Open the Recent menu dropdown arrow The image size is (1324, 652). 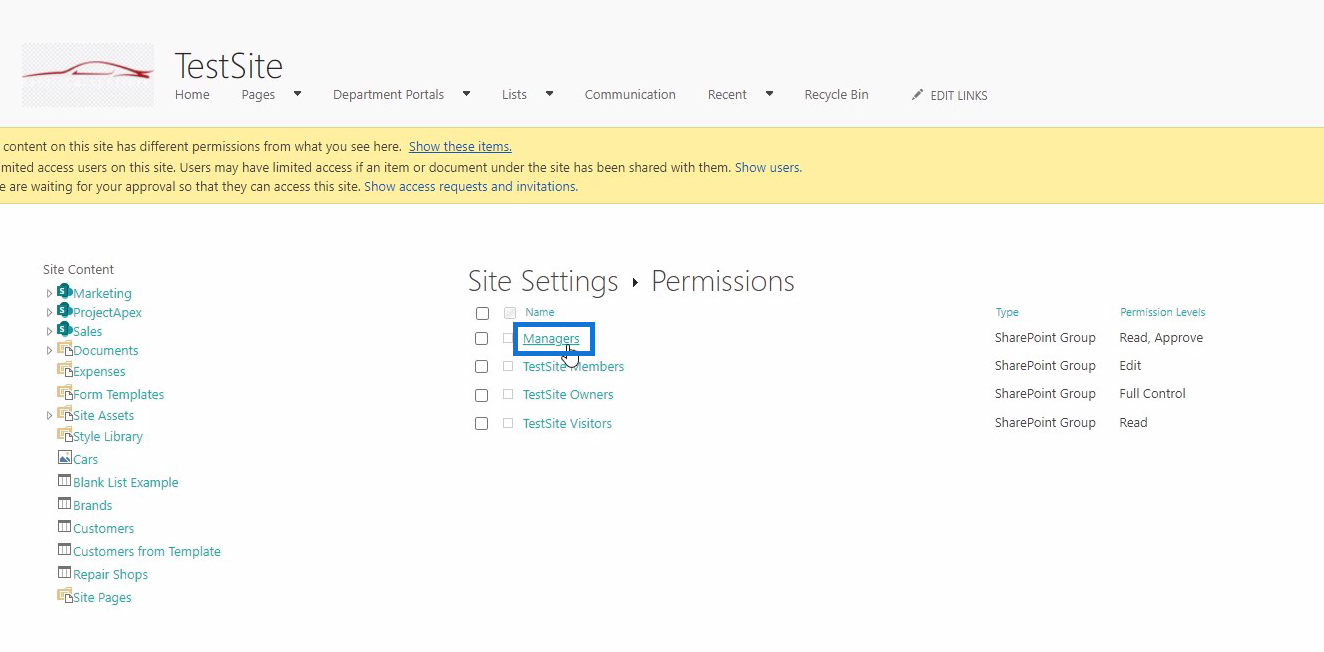click(x=769, y=94)
